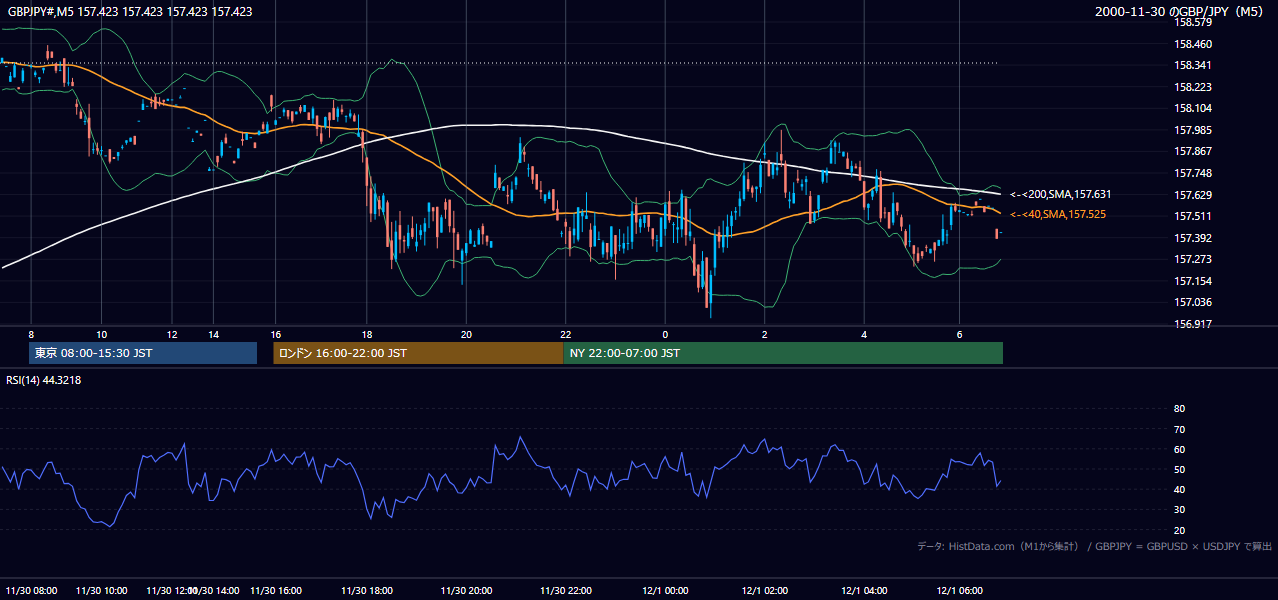Click price axis value 157.036
Viewport: 1278px width, 600px height.
(x=1193, y=302)
